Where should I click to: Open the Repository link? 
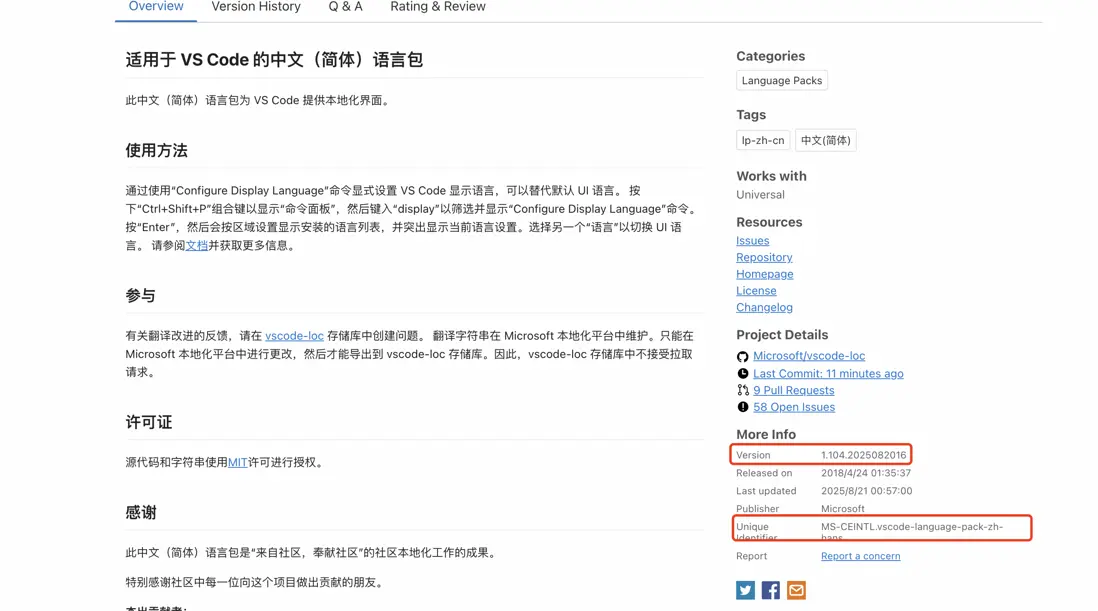tap(764, 258)
